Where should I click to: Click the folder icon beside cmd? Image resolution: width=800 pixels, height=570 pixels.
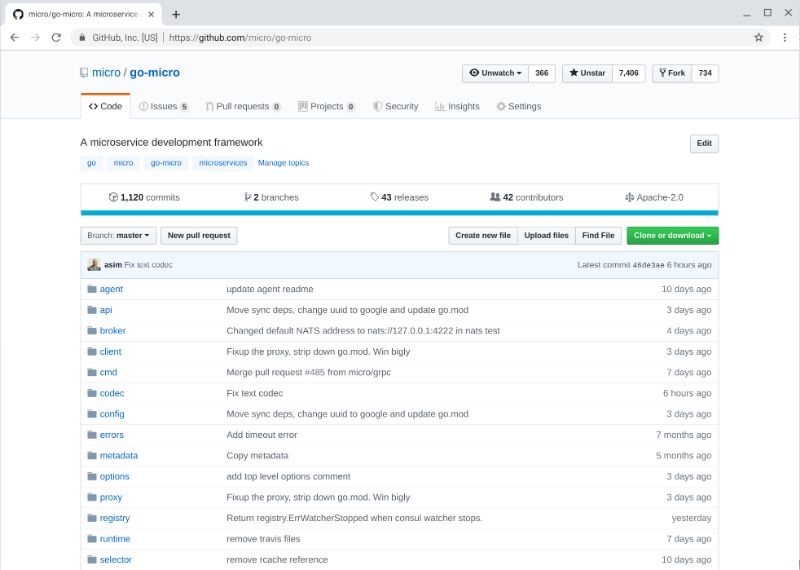coord(92,372)
